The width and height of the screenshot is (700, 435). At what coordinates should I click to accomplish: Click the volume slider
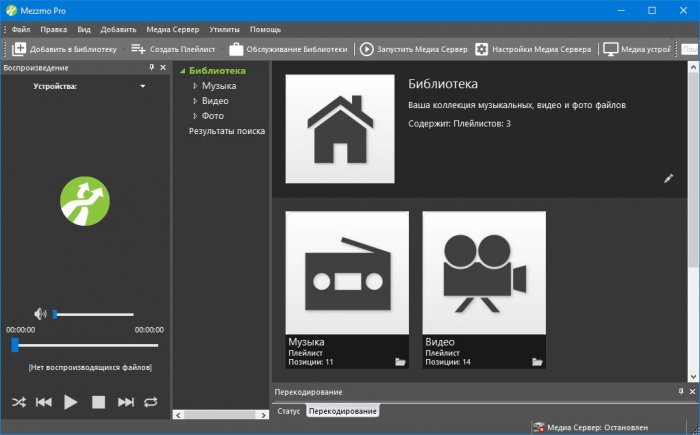click(94, 314)
